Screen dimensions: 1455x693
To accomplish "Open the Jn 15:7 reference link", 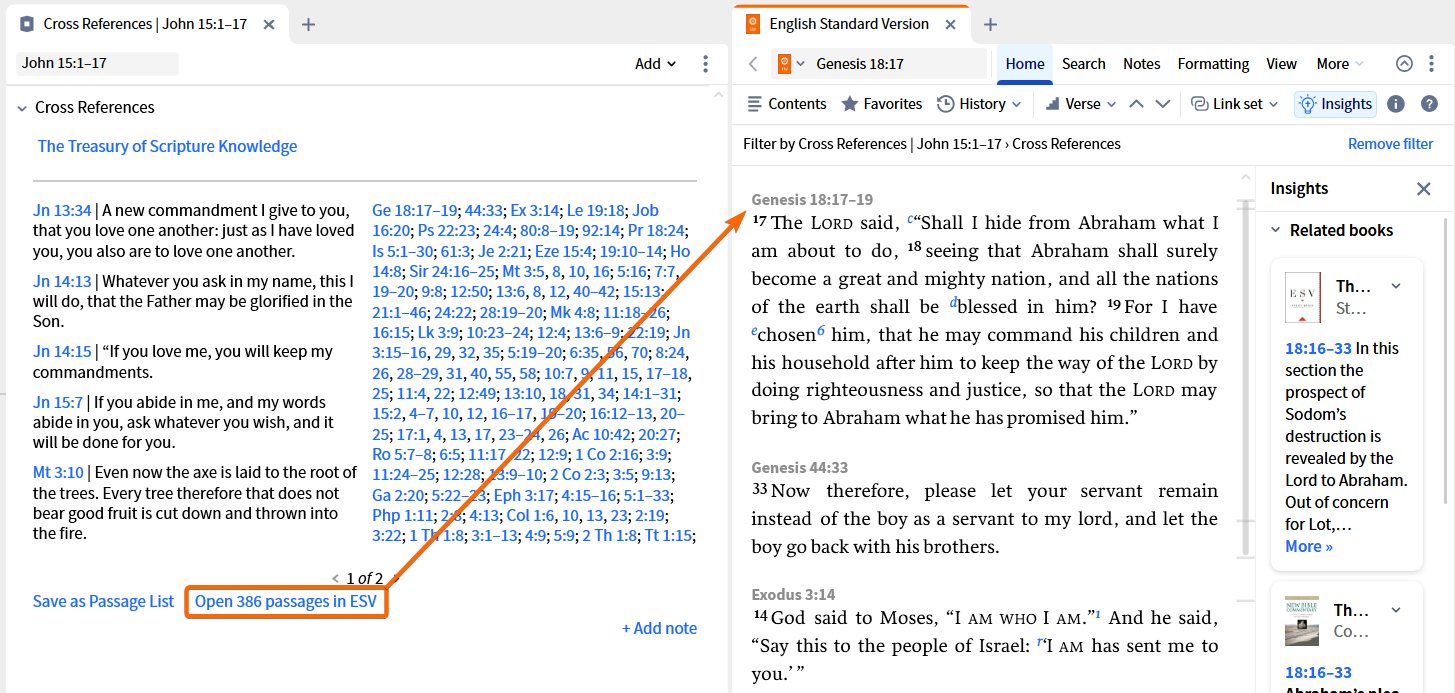I will [x=58, y=402].
